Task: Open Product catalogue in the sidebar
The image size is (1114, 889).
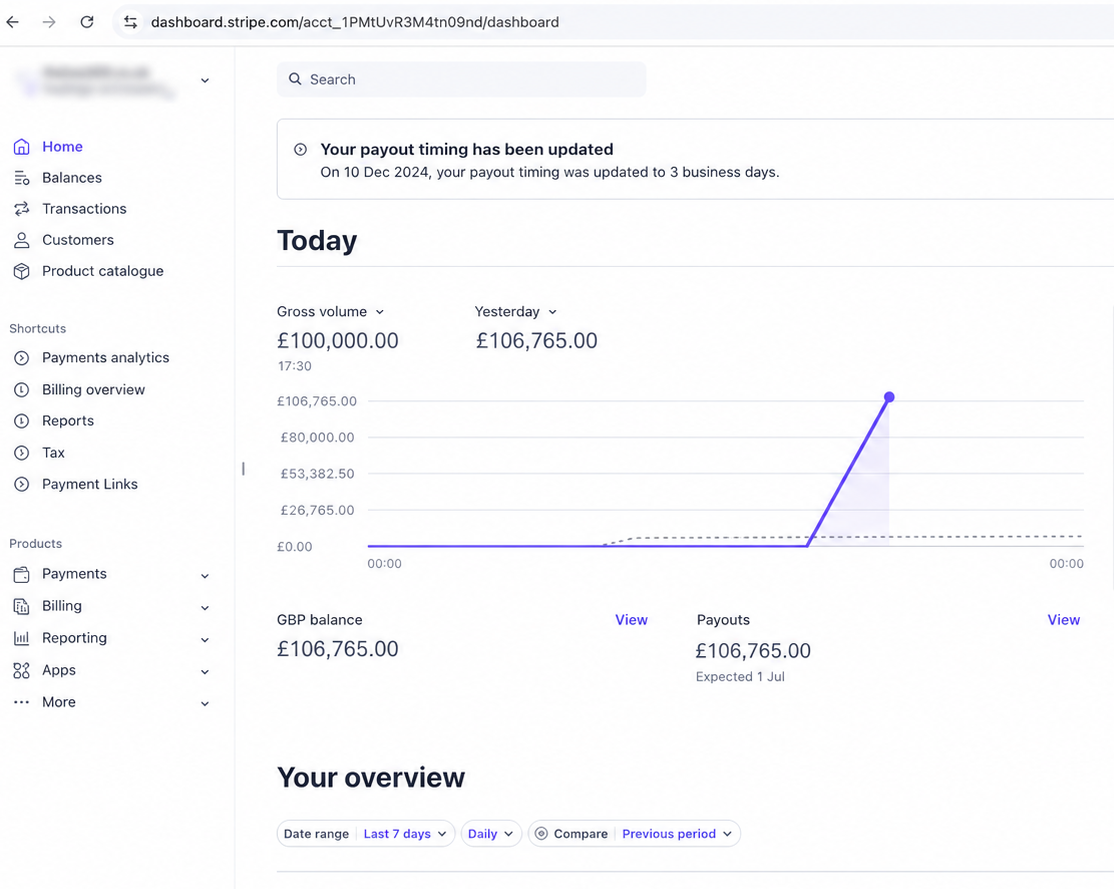Action: pos(102,271)
